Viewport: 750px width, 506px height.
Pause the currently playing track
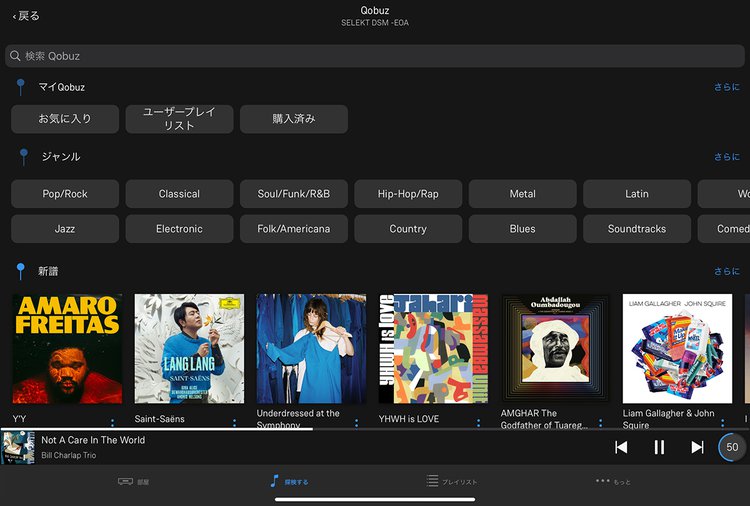pyautogui.click(x=659, y=447)
